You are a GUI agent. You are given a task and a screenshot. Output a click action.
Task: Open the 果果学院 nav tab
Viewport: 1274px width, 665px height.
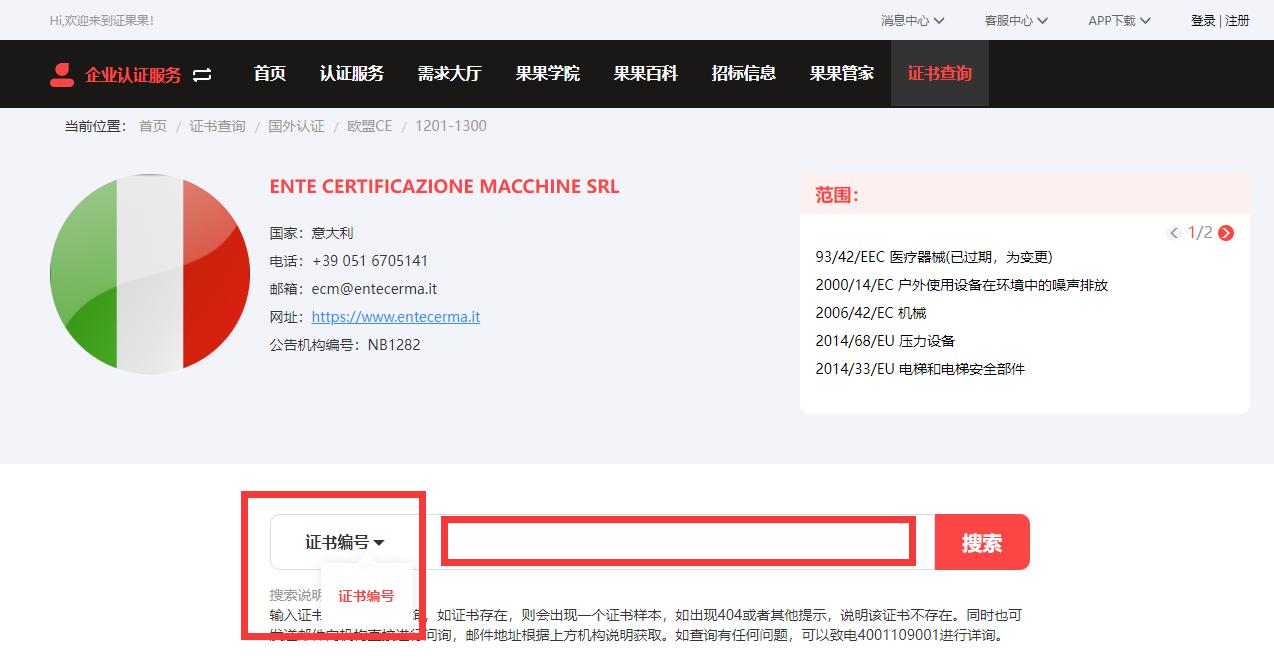tap(548, 74)
